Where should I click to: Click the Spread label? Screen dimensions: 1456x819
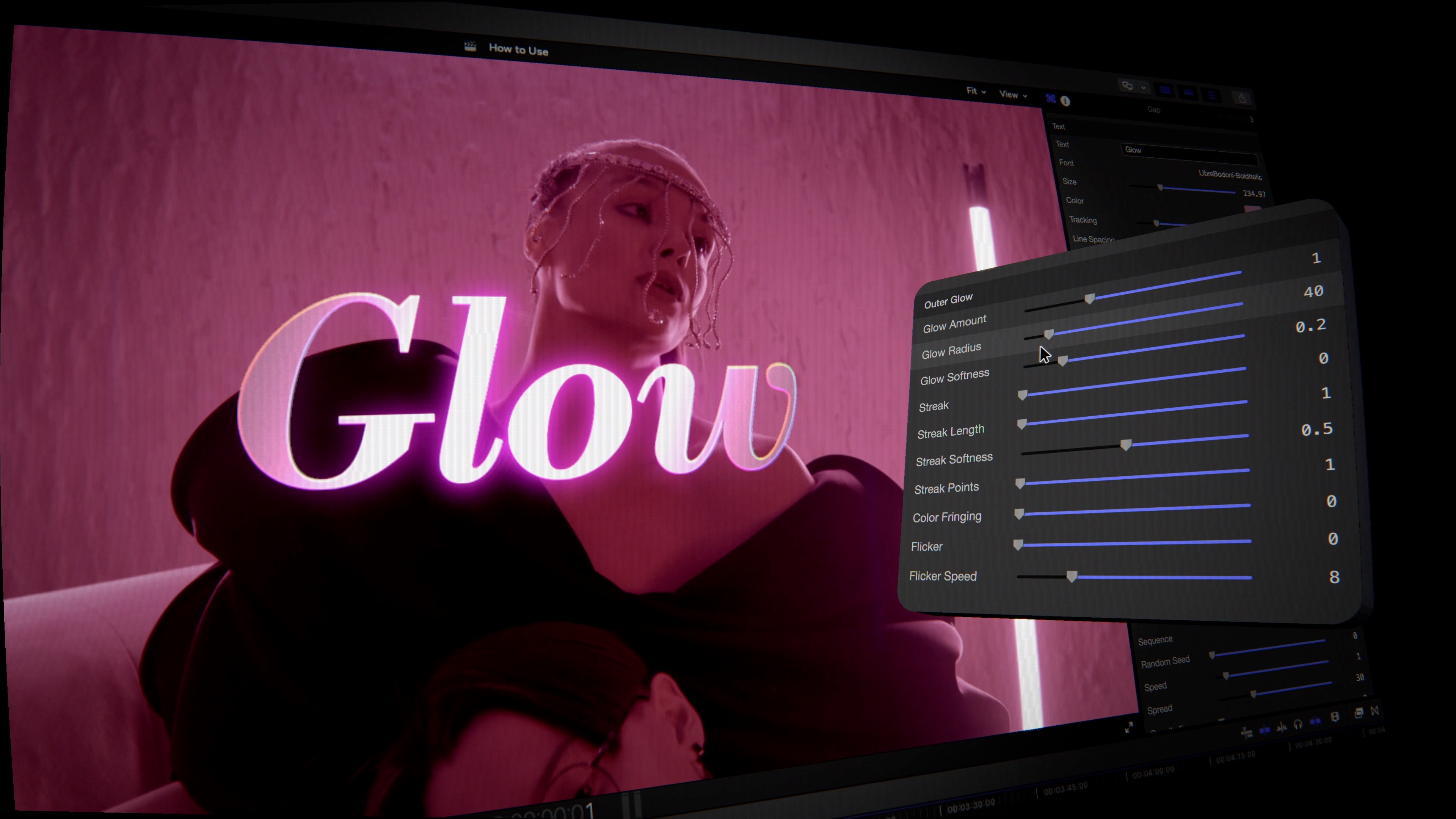click(x=1160, y=709)
